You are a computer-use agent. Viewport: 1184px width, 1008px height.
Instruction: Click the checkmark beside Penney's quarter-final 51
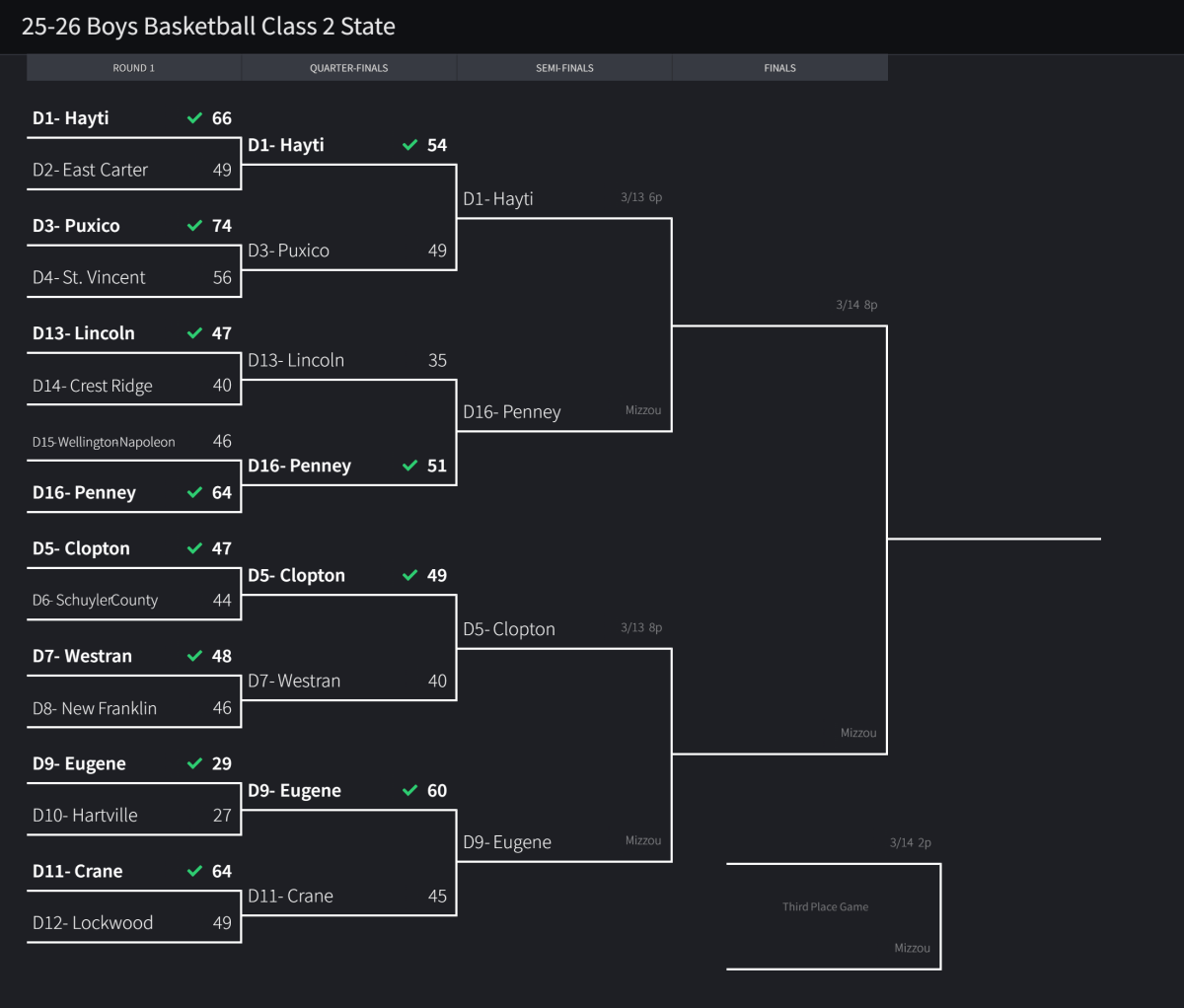pyautogui.click(x=409, y=467)
